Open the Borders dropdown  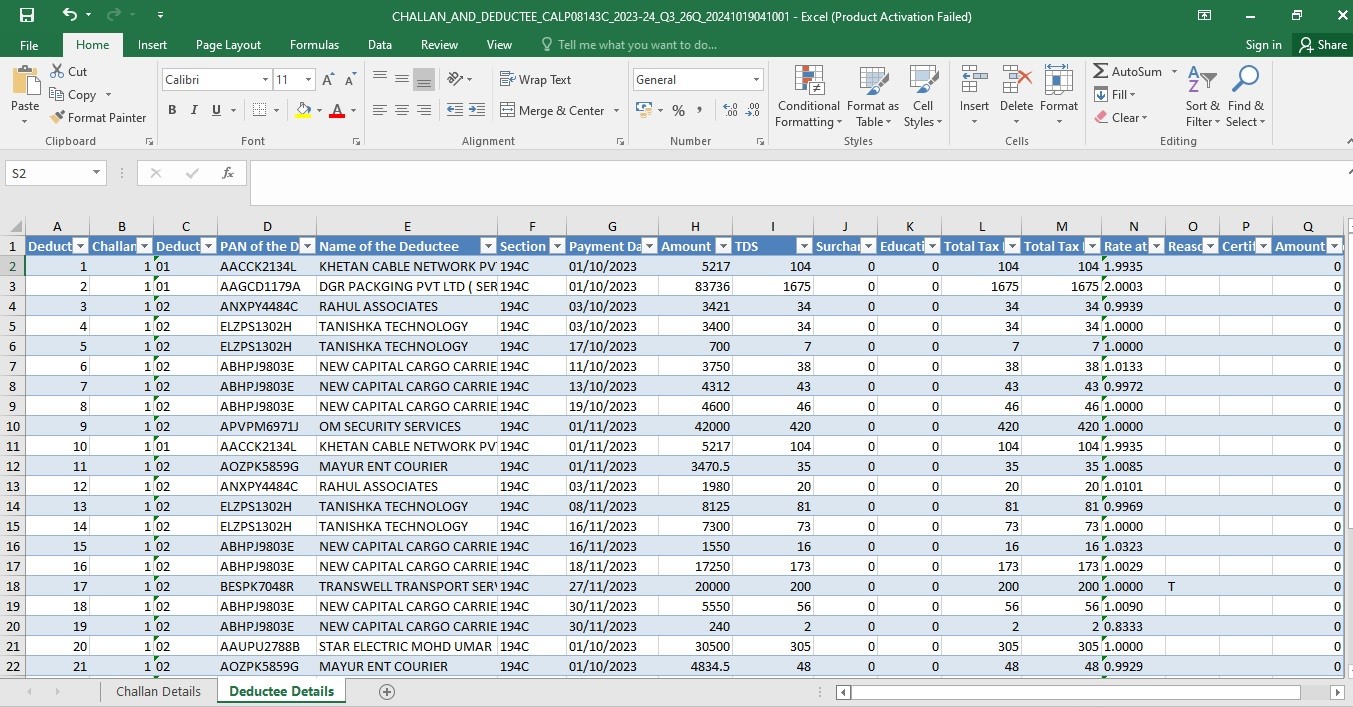coord(277,110)
